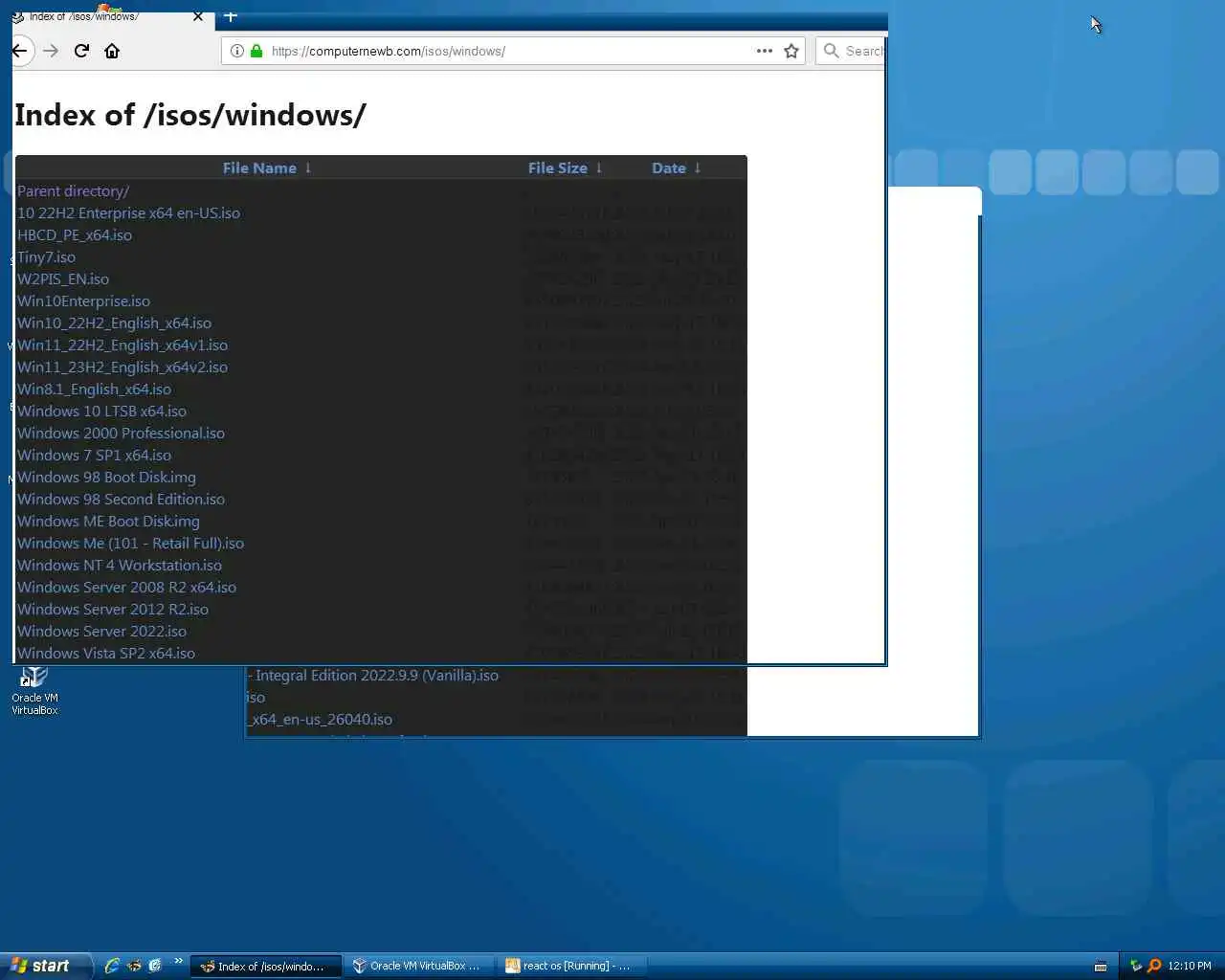The width and height of the screenshot is (1225, 980).
Task: Expand the Quick Launch chevron
Action: point(178,962)
